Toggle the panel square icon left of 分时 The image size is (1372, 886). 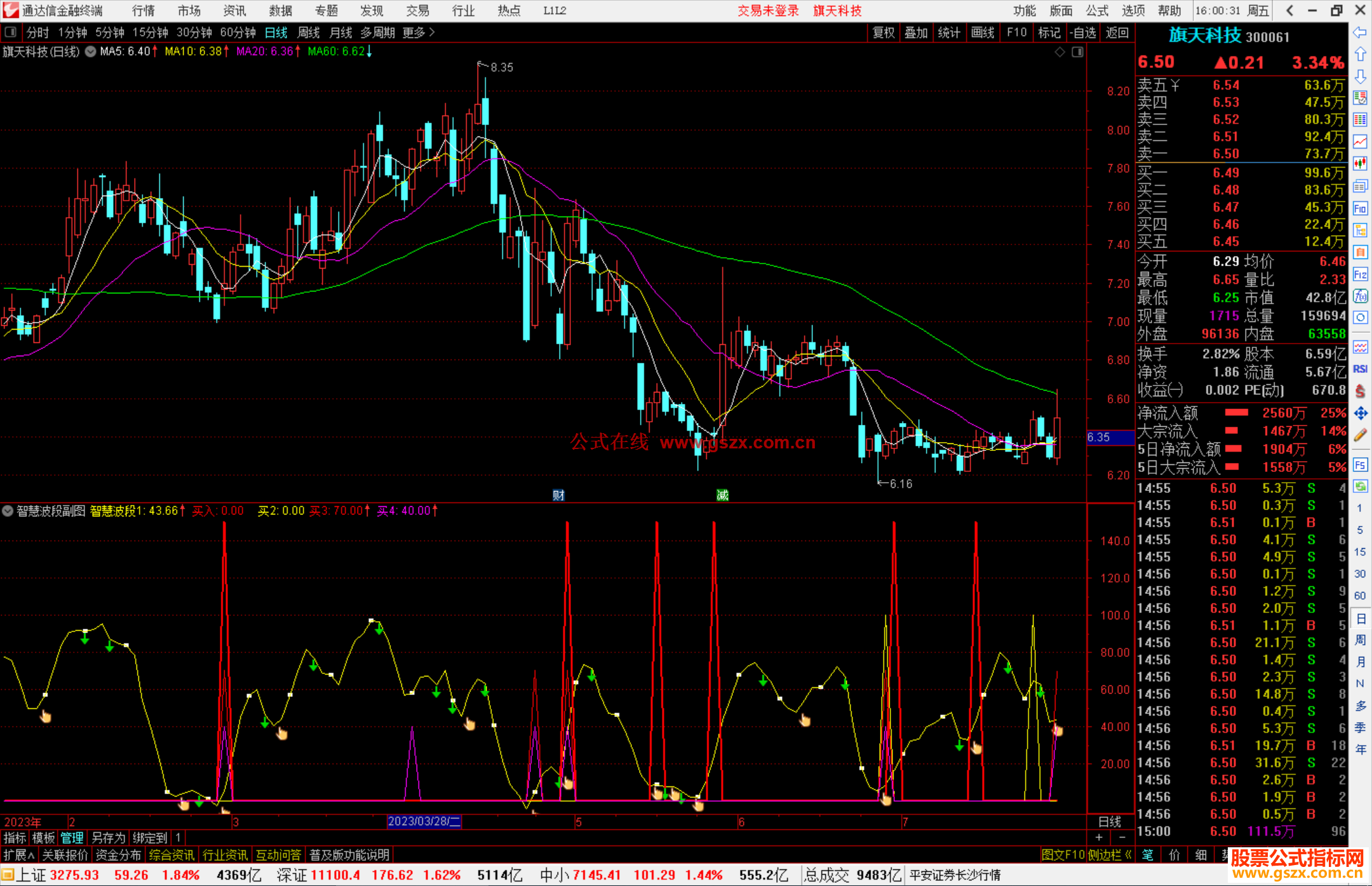pyautogui.click(x=11, y=32)
